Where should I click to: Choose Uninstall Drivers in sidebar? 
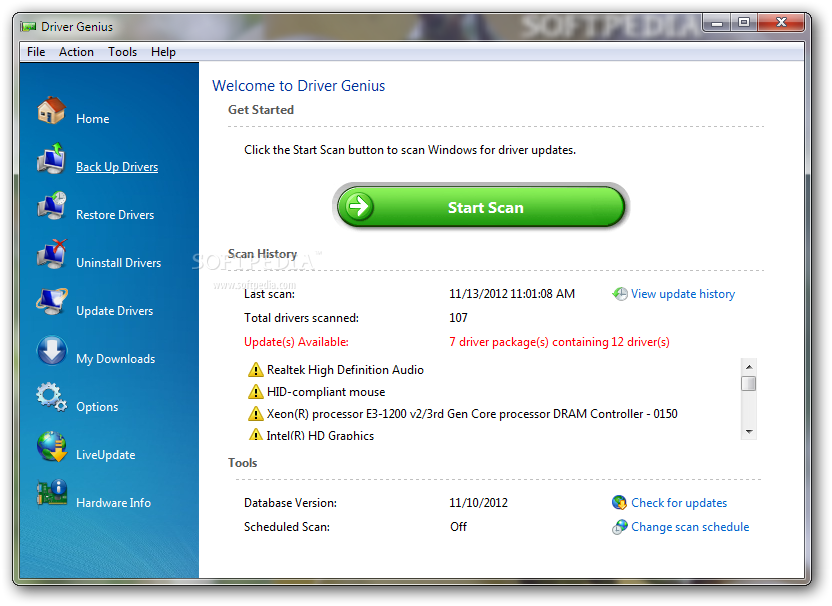point(118,263)
